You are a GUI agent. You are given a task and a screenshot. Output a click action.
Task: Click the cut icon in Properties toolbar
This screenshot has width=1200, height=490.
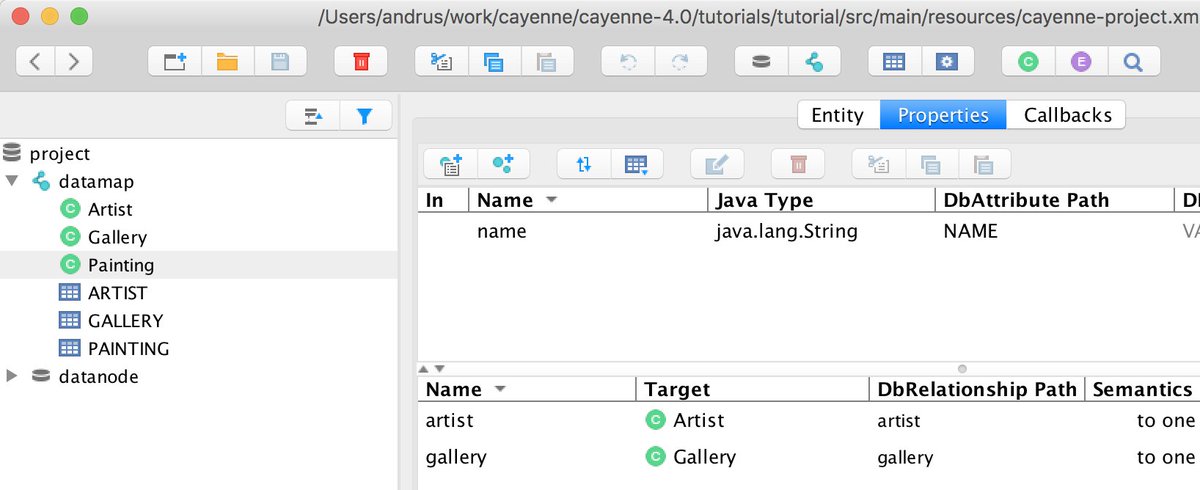tap(878, 164)
